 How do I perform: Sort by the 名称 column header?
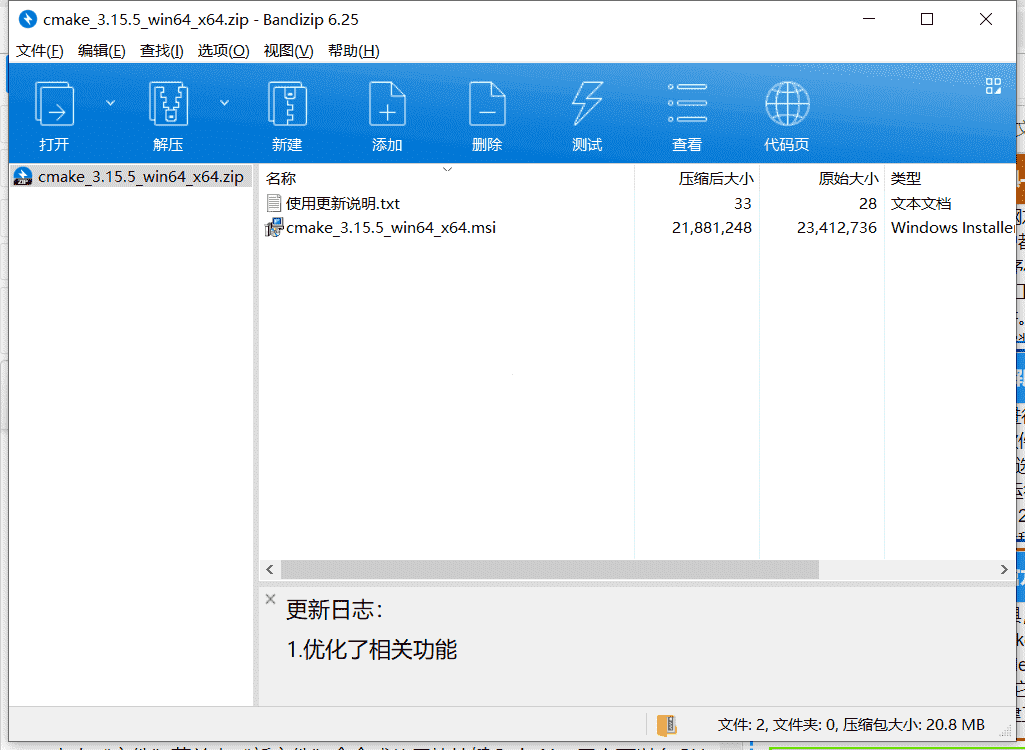pyautogui.click(x=281, y=179)
